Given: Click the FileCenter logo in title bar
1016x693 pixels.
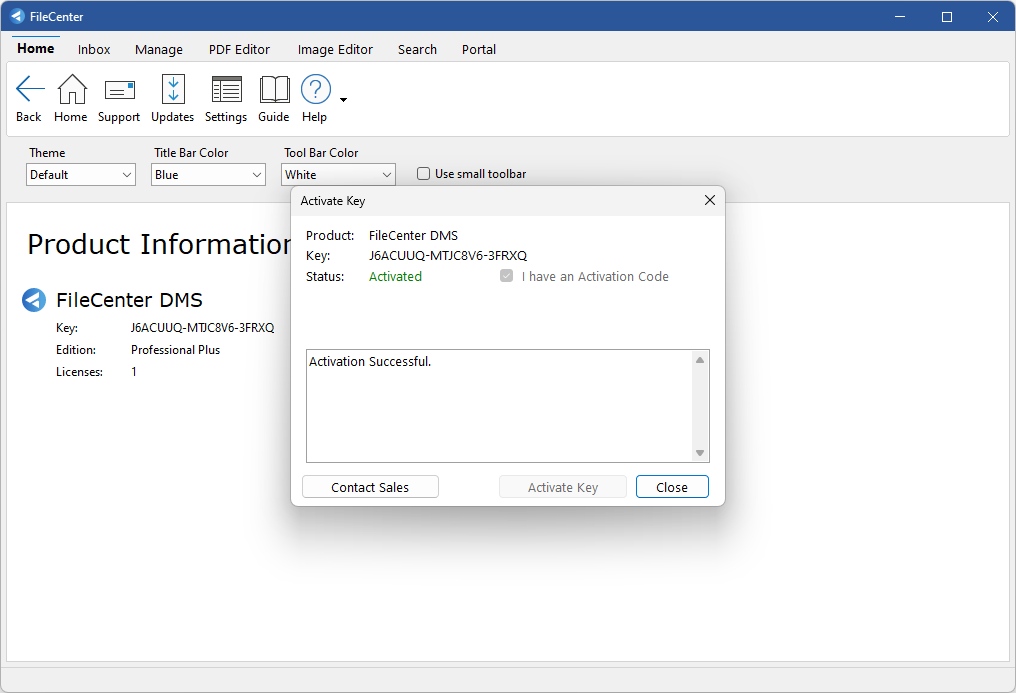Looking at the screenshot, I should click(17, 16).
